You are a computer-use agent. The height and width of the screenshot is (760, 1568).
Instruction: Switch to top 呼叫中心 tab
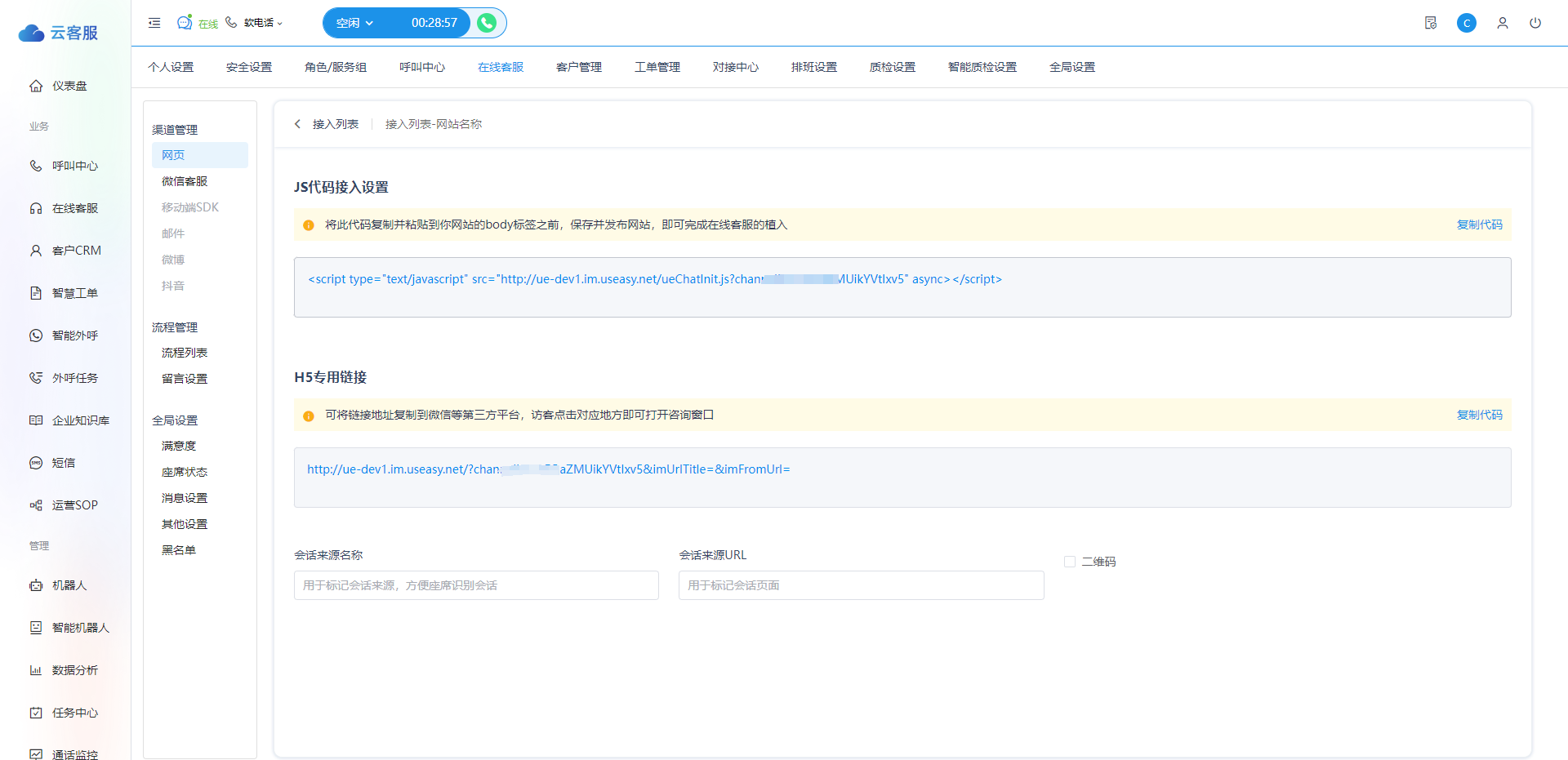(x=422, y=67)
